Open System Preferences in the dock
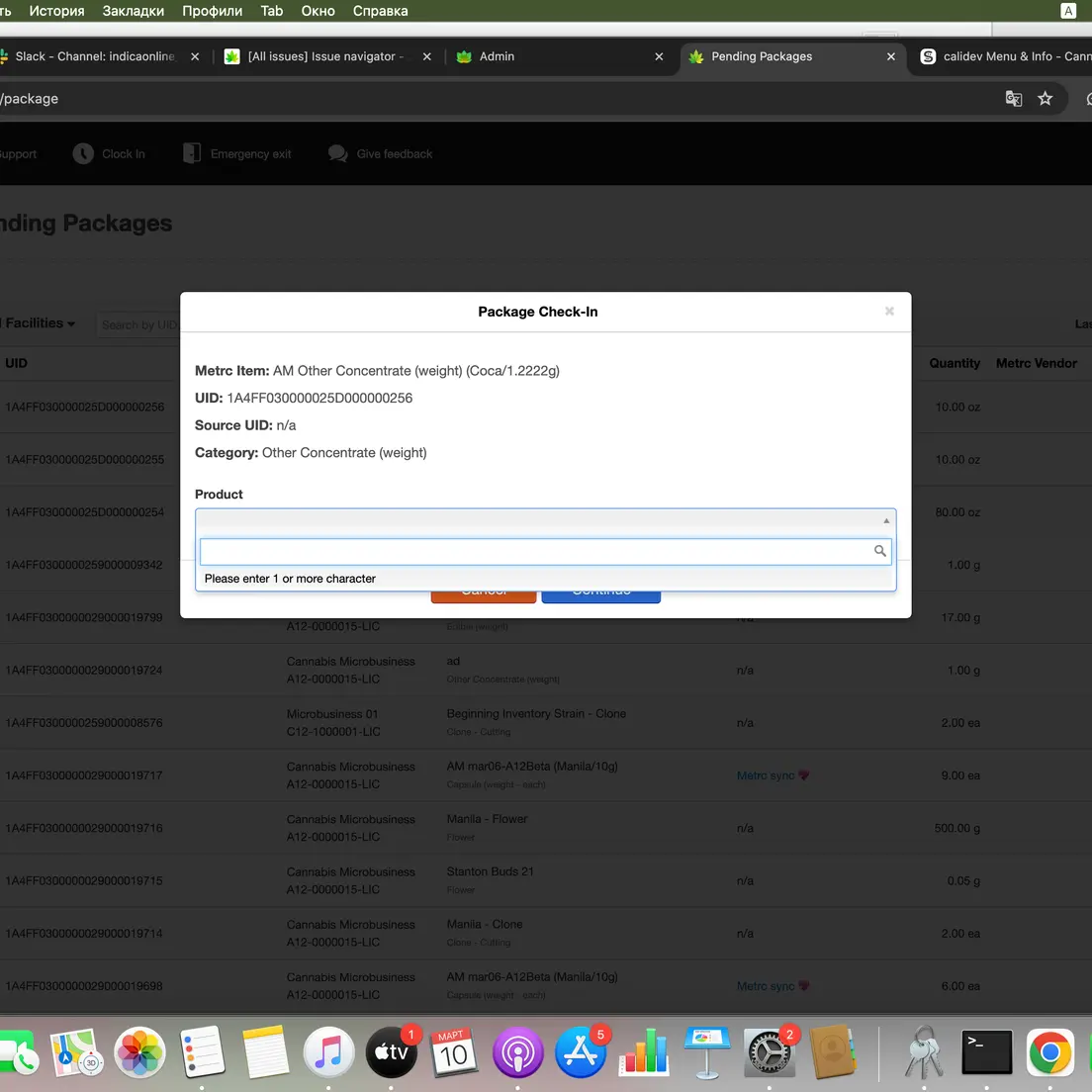The image size is (1092, 1092). point(769,1052)
